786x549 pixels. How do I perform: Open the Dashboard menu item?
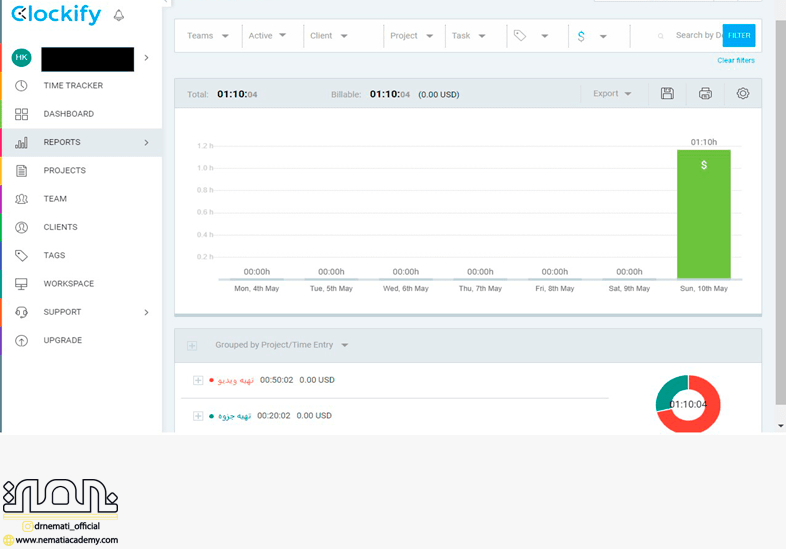coord(68,114)
